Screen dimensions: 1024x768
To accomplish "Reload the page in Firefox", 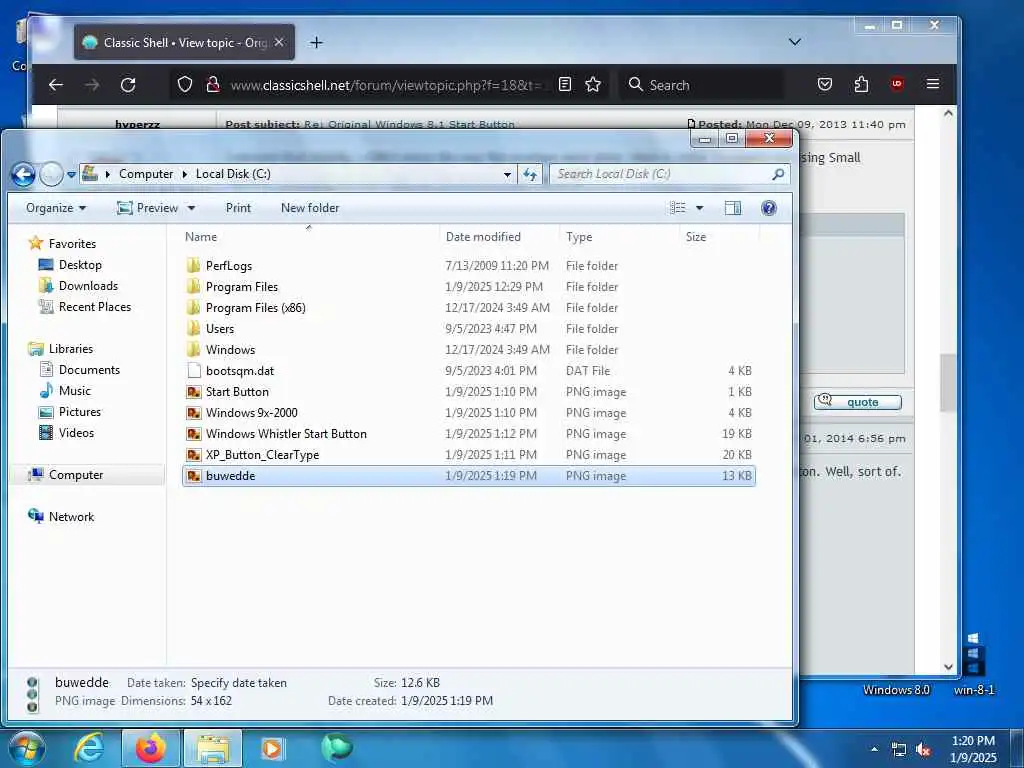I will click(128, 84).
